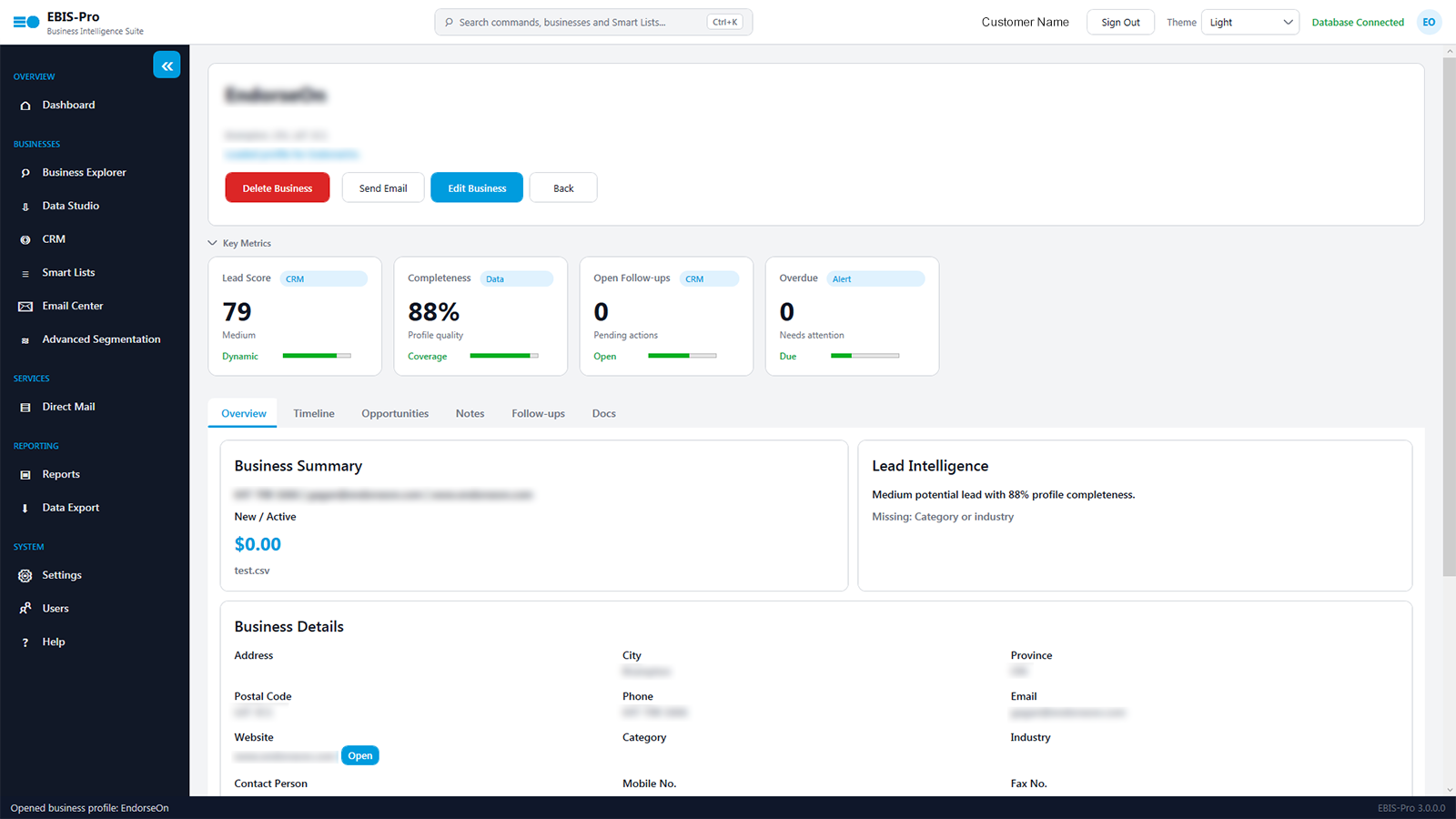
Task: Select the Overview tab
Action: tap(244, 413)
